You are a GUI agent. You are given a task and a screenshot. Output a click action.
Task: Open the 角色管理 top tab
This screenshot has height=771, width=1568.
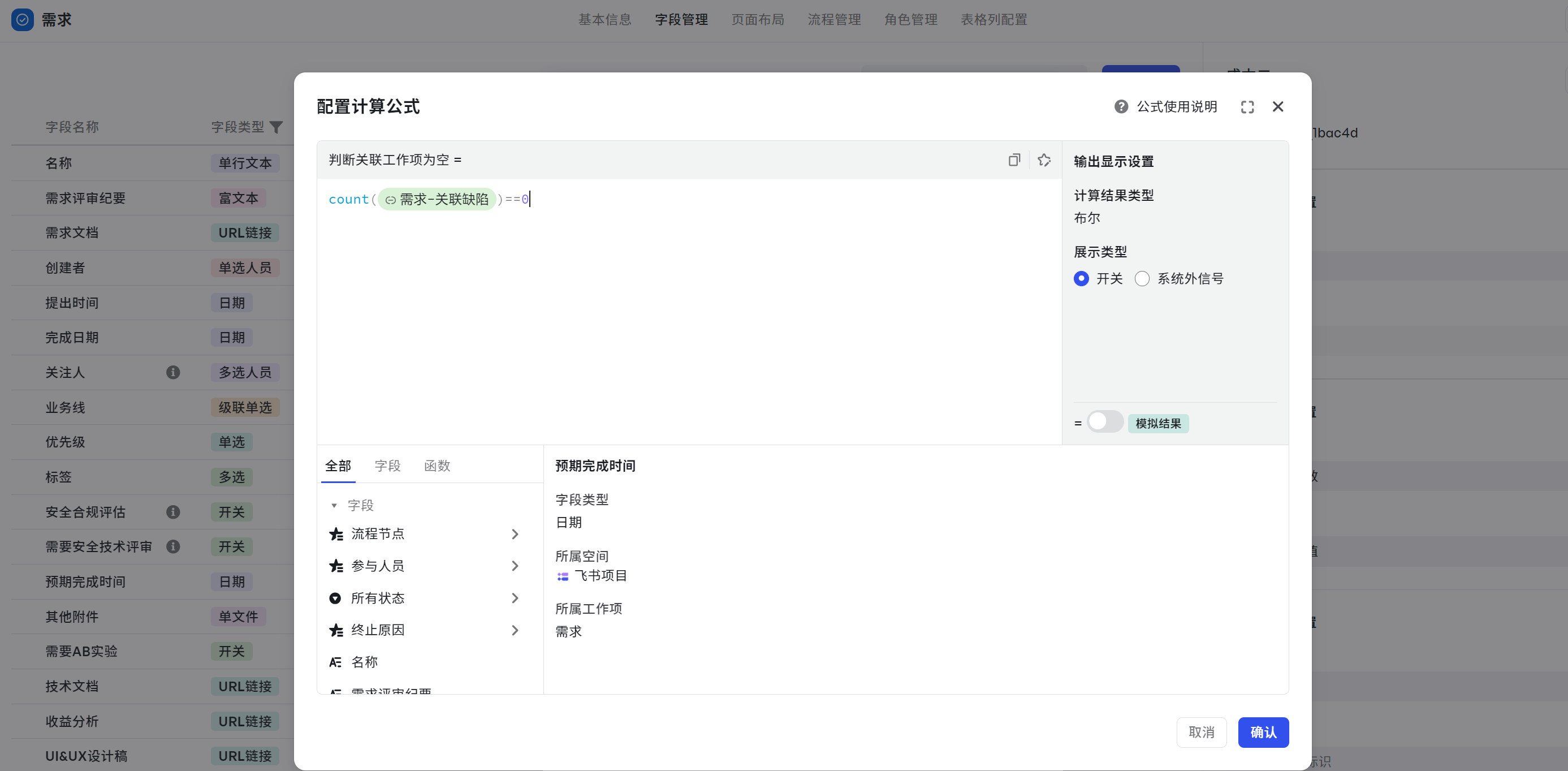click(910, 19)
